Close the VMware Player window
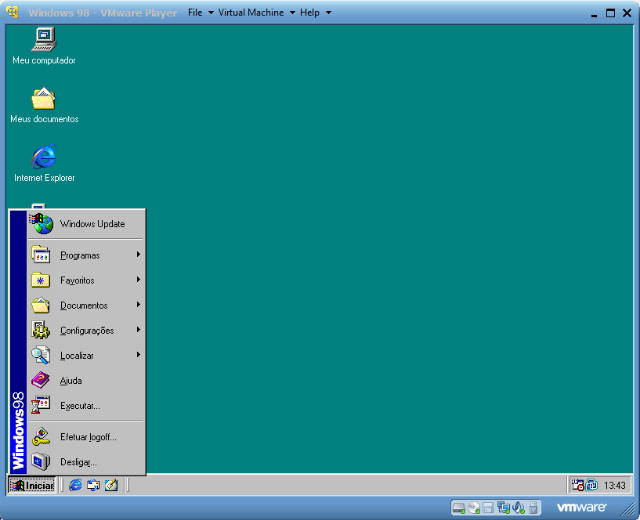 coord(627,13)
